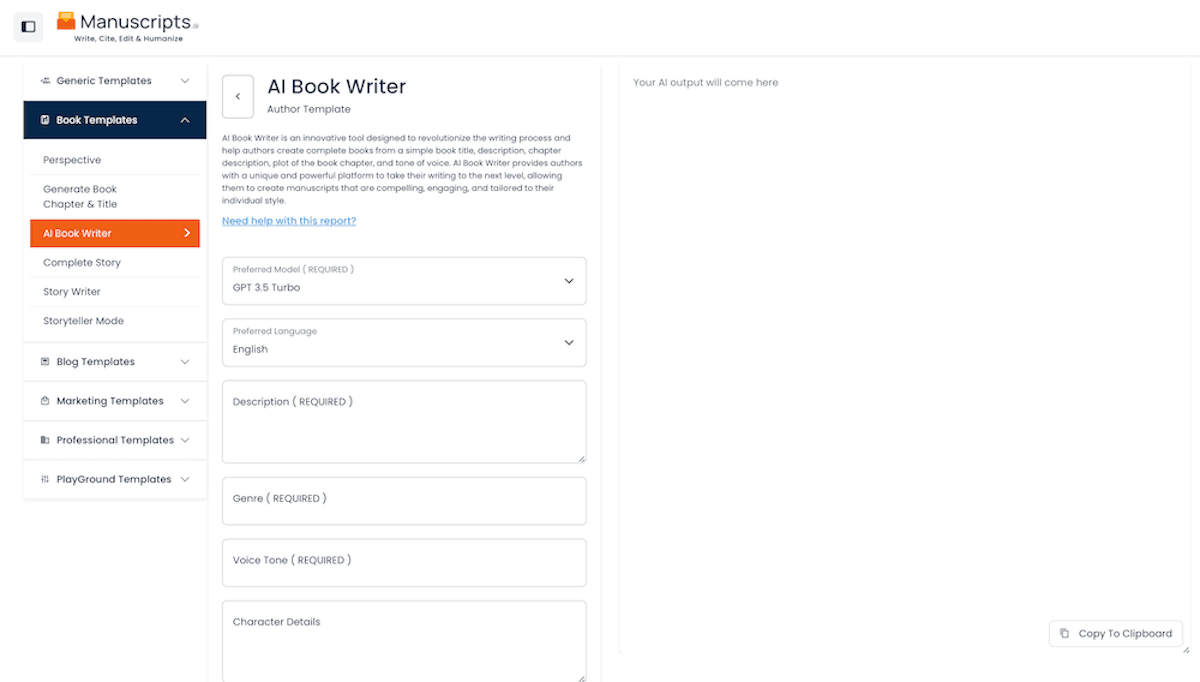This screenshot has width=1200, height=682.
Task: Click the Manuscripts logo icon
Action: [66, 21]
